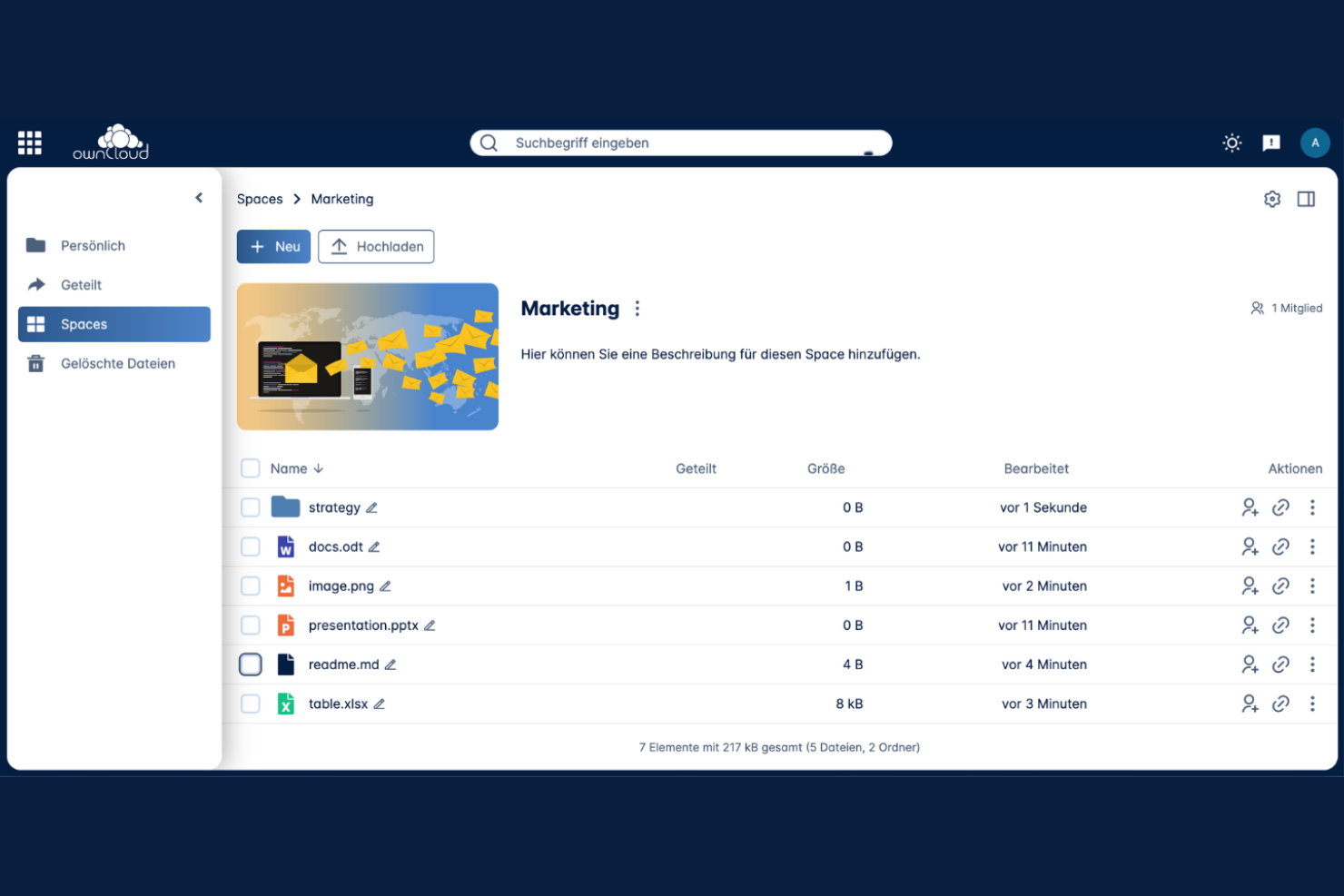Check the select-all files checkbox
Image resolution: width=1344 pixels, height=896 pixels.
[x=250, y=468]
